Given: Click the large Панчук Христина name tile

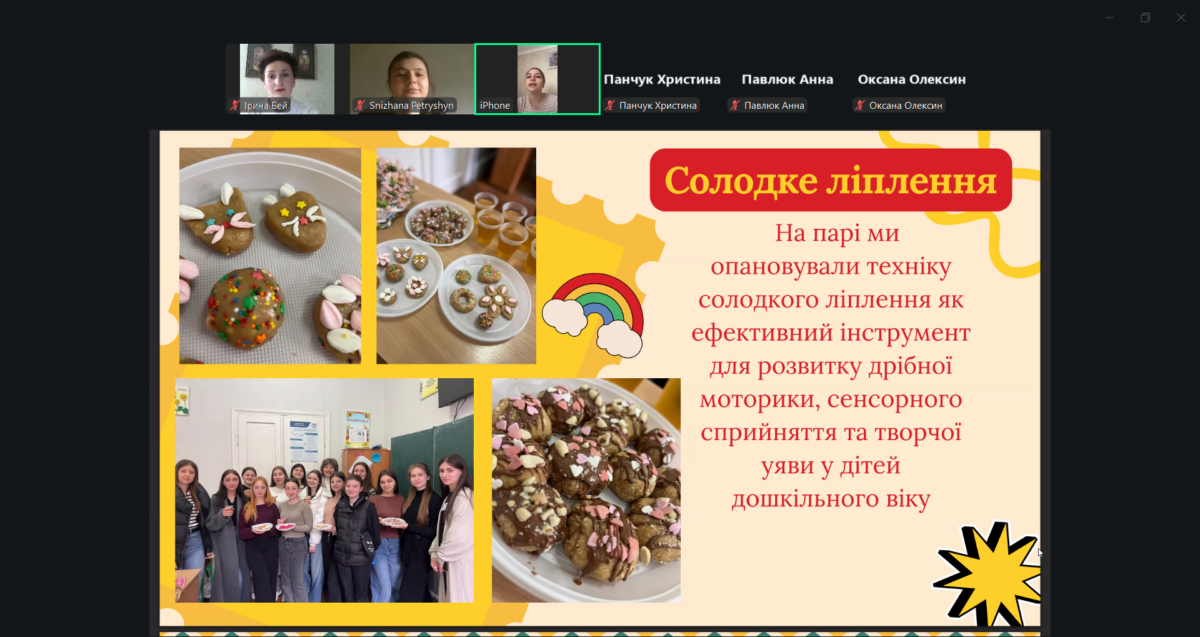Looking at the screenshot, I should [662, 79].
